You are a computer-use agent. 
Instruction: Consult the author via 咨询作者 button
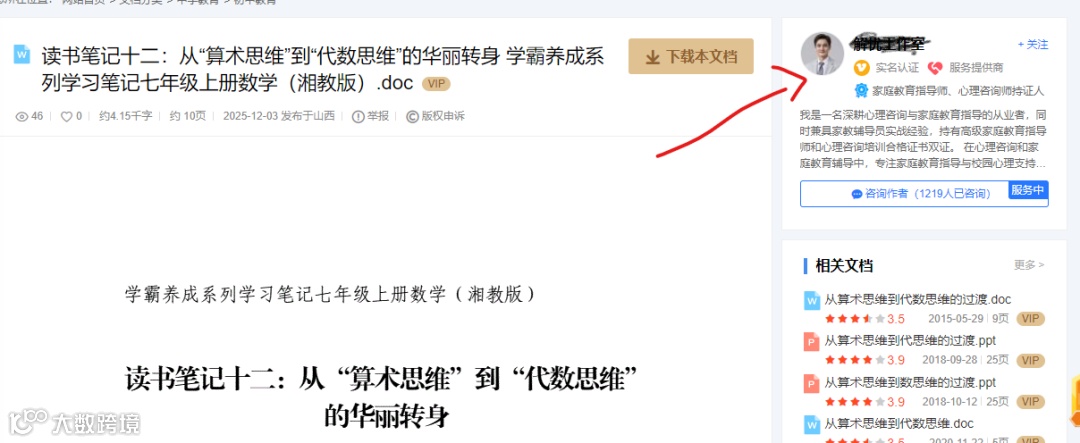point(921,194)
